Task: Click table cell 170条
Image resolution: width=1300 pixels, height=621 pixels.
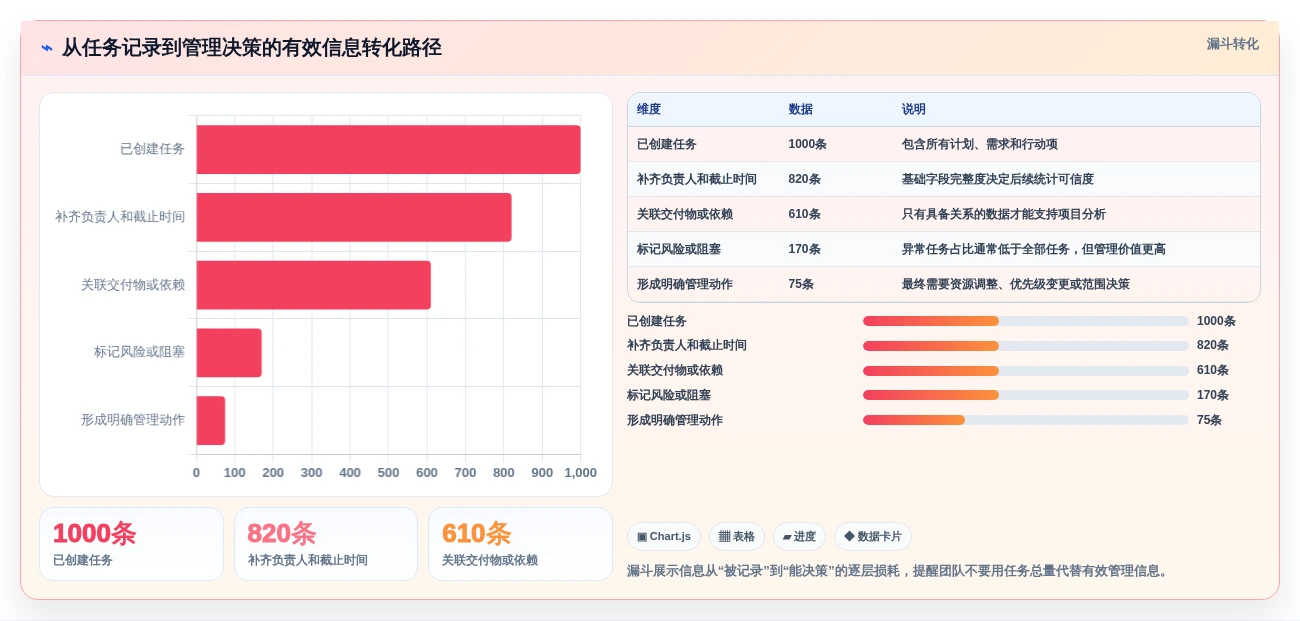Action: click(804, 249)
